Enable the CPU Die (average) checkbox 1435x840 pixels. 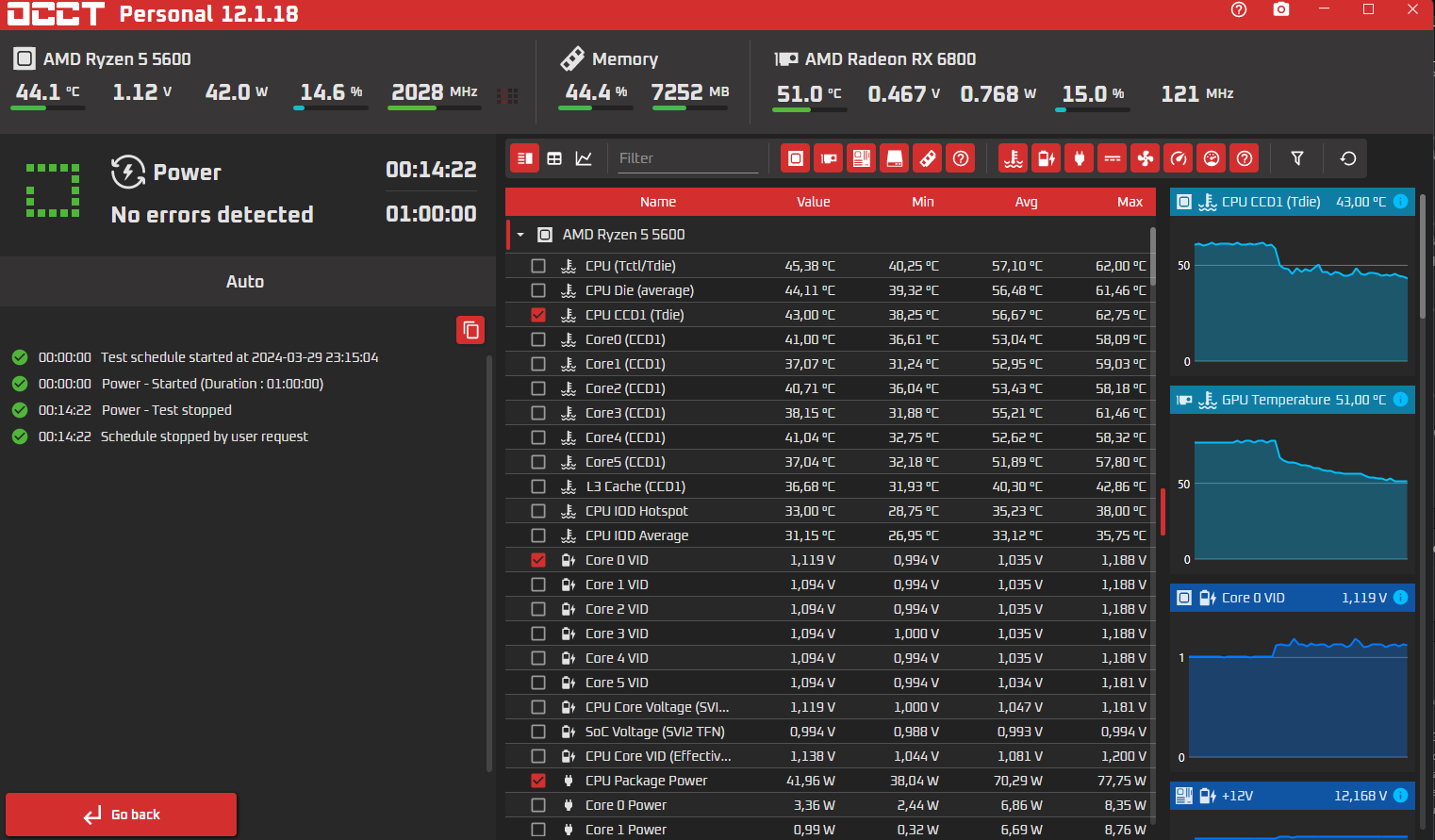[x=538, y=290]
